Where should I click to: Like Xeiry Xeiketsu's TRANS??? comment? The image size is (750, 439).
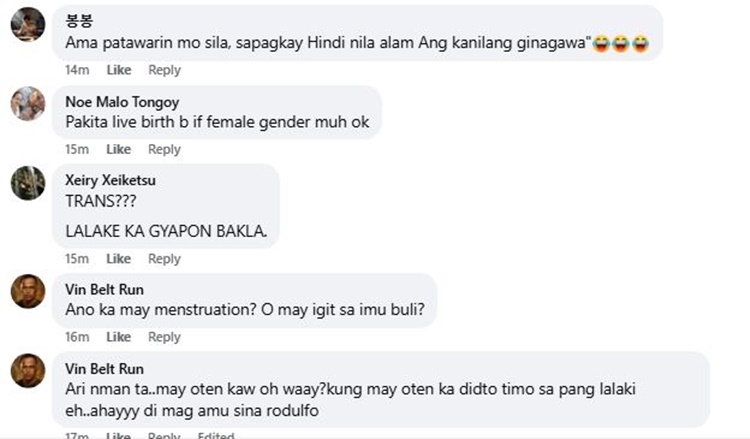(119, 259)
